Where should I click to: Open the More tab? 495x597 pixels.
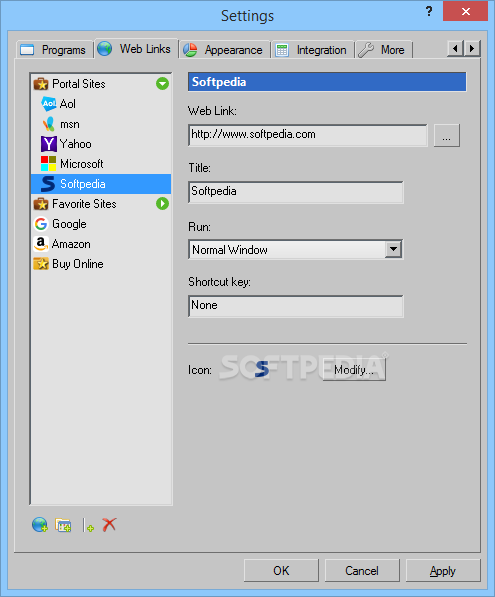point(384,50)
